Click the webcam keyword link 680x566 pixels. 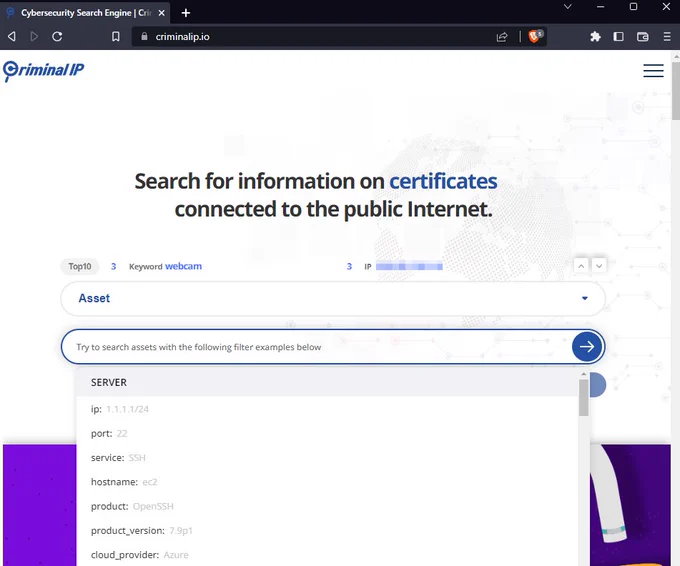pos(183,266)
